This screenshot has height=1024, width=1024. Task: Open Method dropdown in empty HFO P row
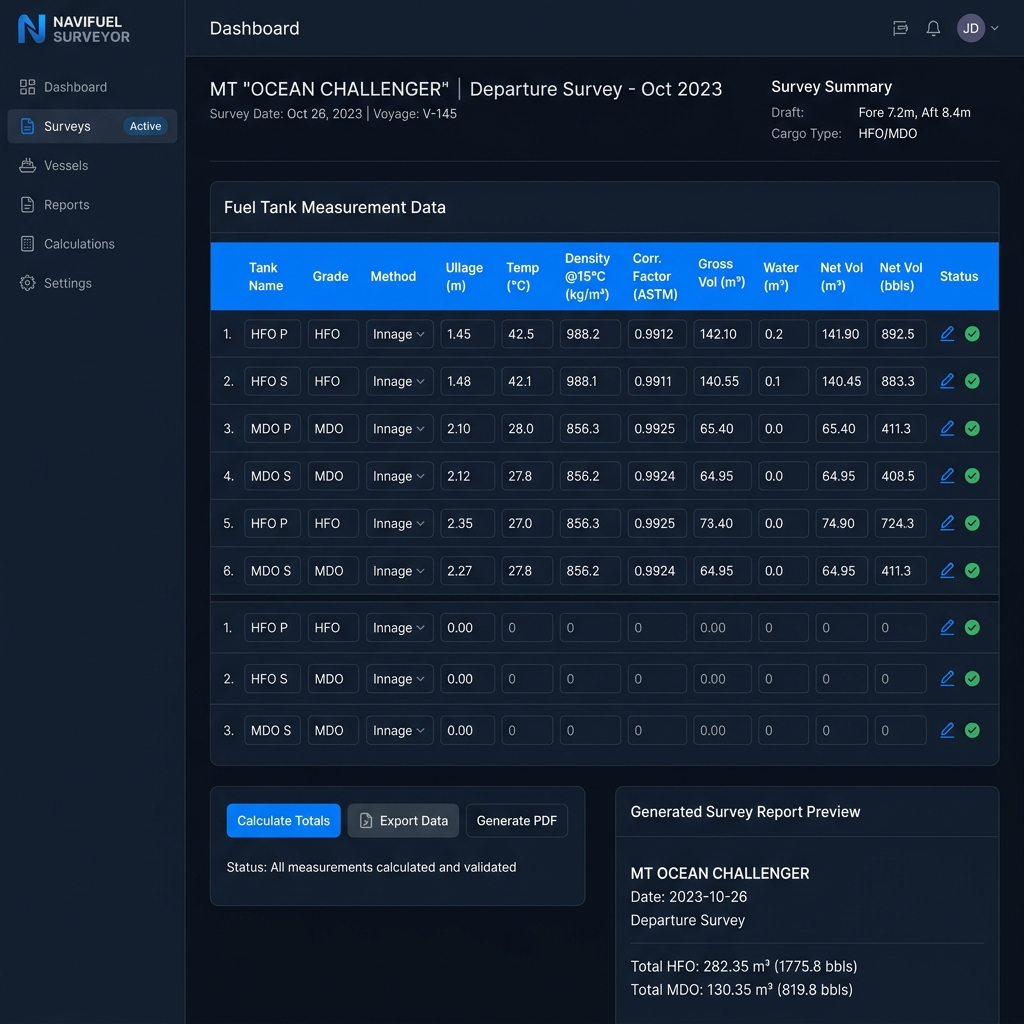tap(399, 628)
